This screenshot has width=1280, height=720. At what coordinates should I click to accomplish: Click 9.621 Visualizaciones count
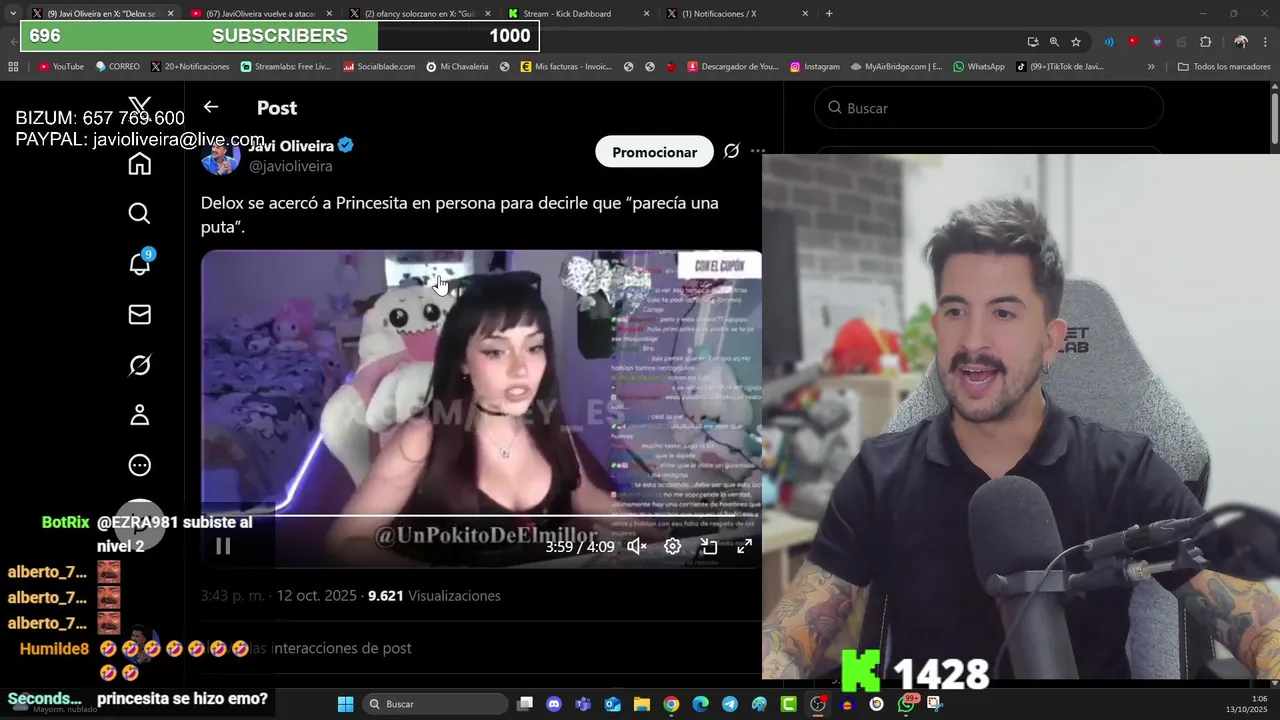[434, 596]
